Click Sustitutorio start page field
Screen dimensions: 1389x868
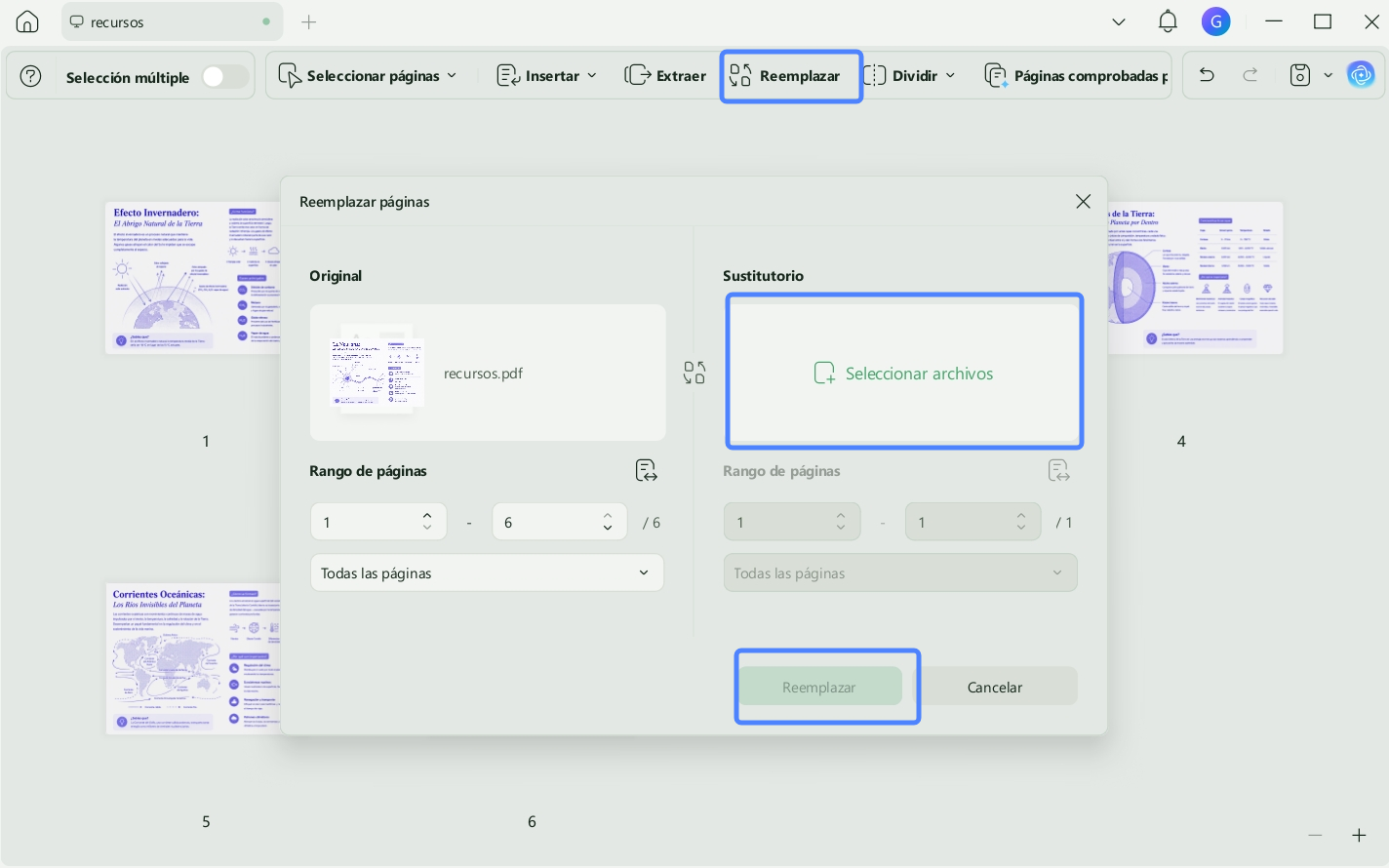792,522
